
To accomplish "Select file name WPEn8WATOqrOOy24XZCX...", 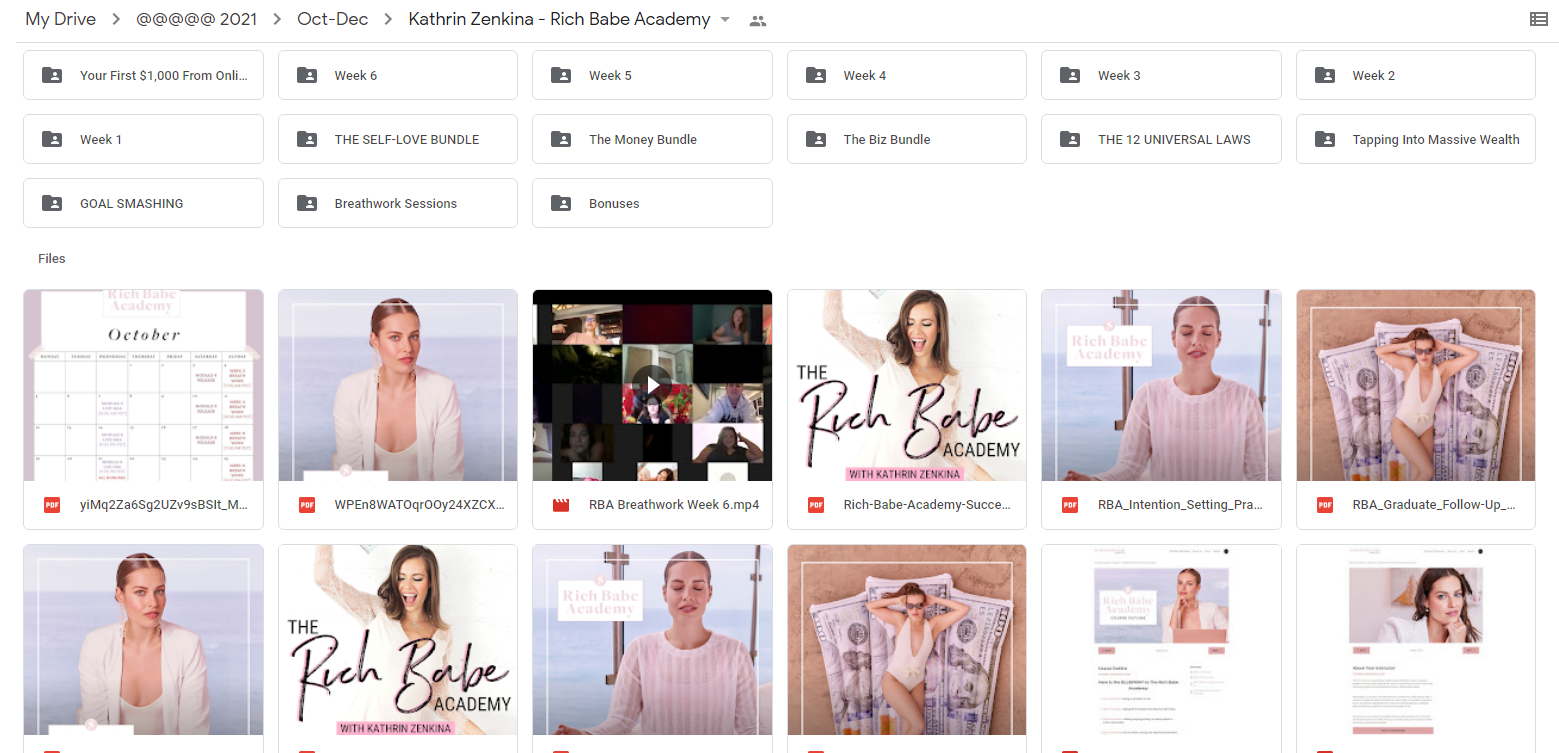I will pos(420,505).
